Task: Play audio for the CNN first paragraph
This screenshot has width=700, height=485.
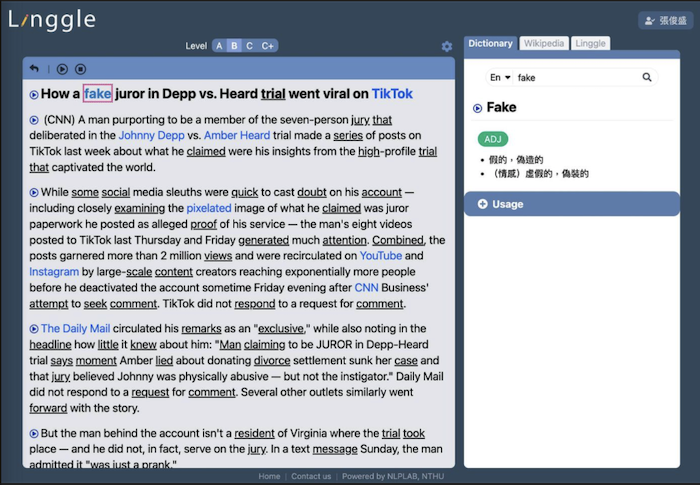Action: click(34, 121)
